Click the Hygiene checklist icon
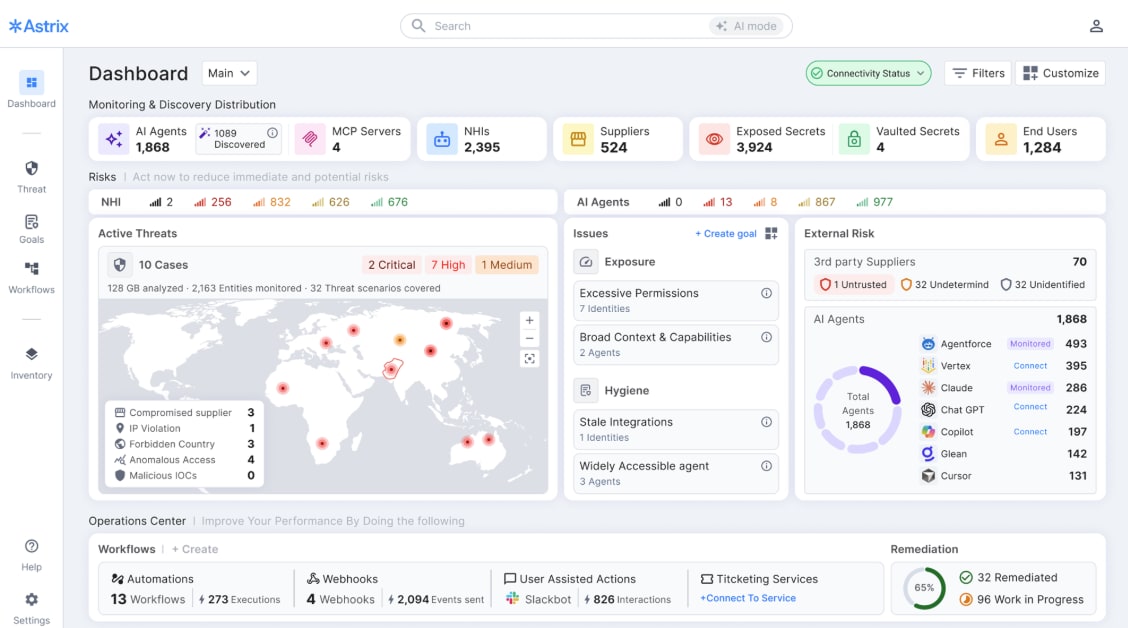Image resolution: width=1128 pixels, height=628 pixels. (x=586, y=391)
